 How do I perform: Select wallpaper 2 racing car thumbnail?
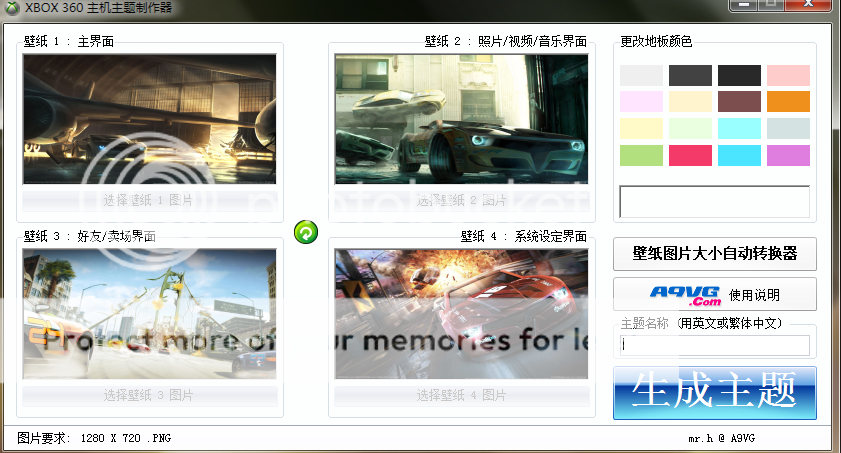461,118
